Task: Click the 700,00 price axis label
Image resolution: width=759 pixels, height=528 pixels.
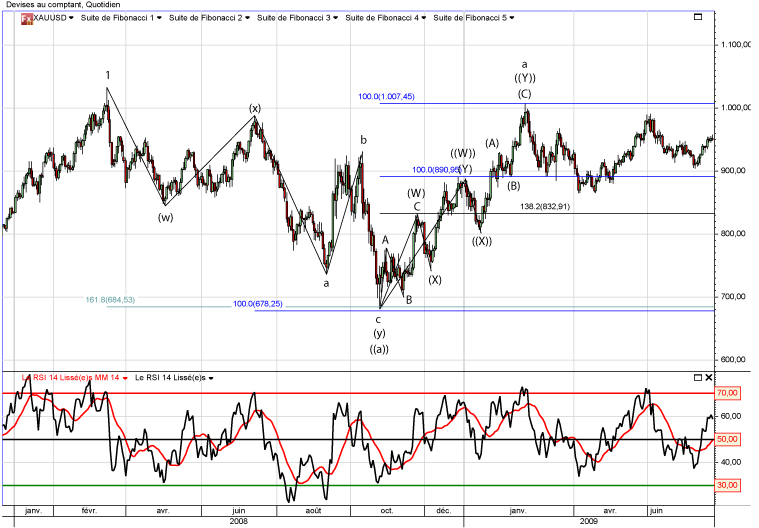Action: tap(733, 296)
